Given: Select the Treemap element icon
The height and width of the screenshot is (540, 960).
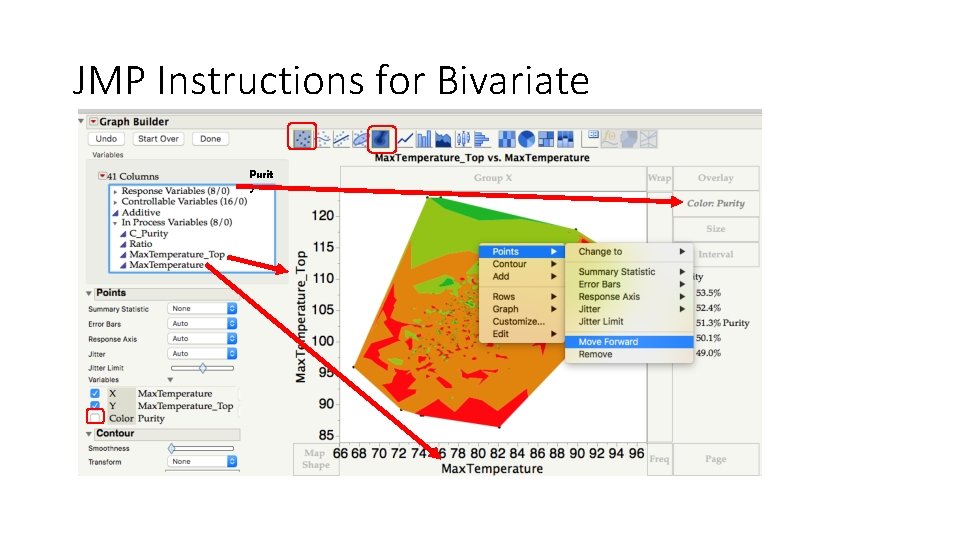Looking at the screenshot, I should (546, 140).
